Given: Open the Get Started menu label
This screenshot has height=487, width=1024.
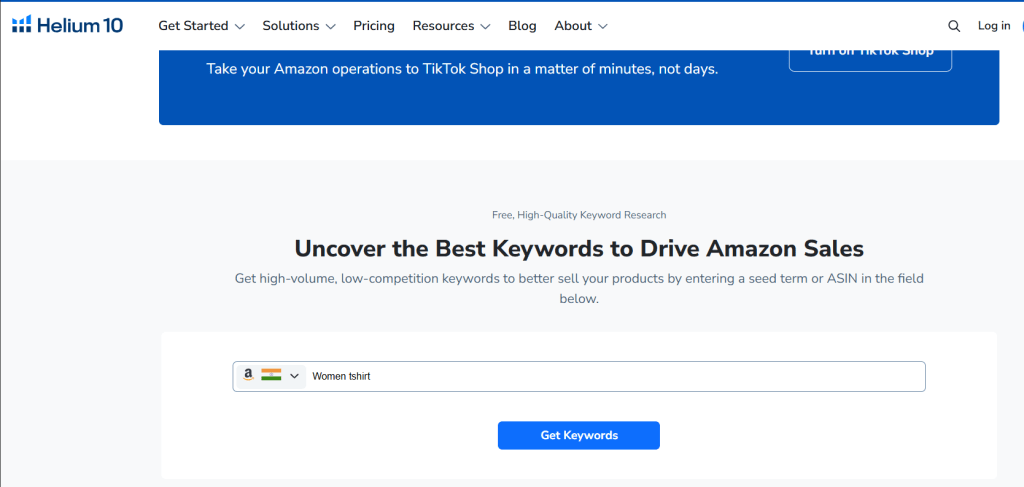Looking at the screenshot, I should coord(193,26).
